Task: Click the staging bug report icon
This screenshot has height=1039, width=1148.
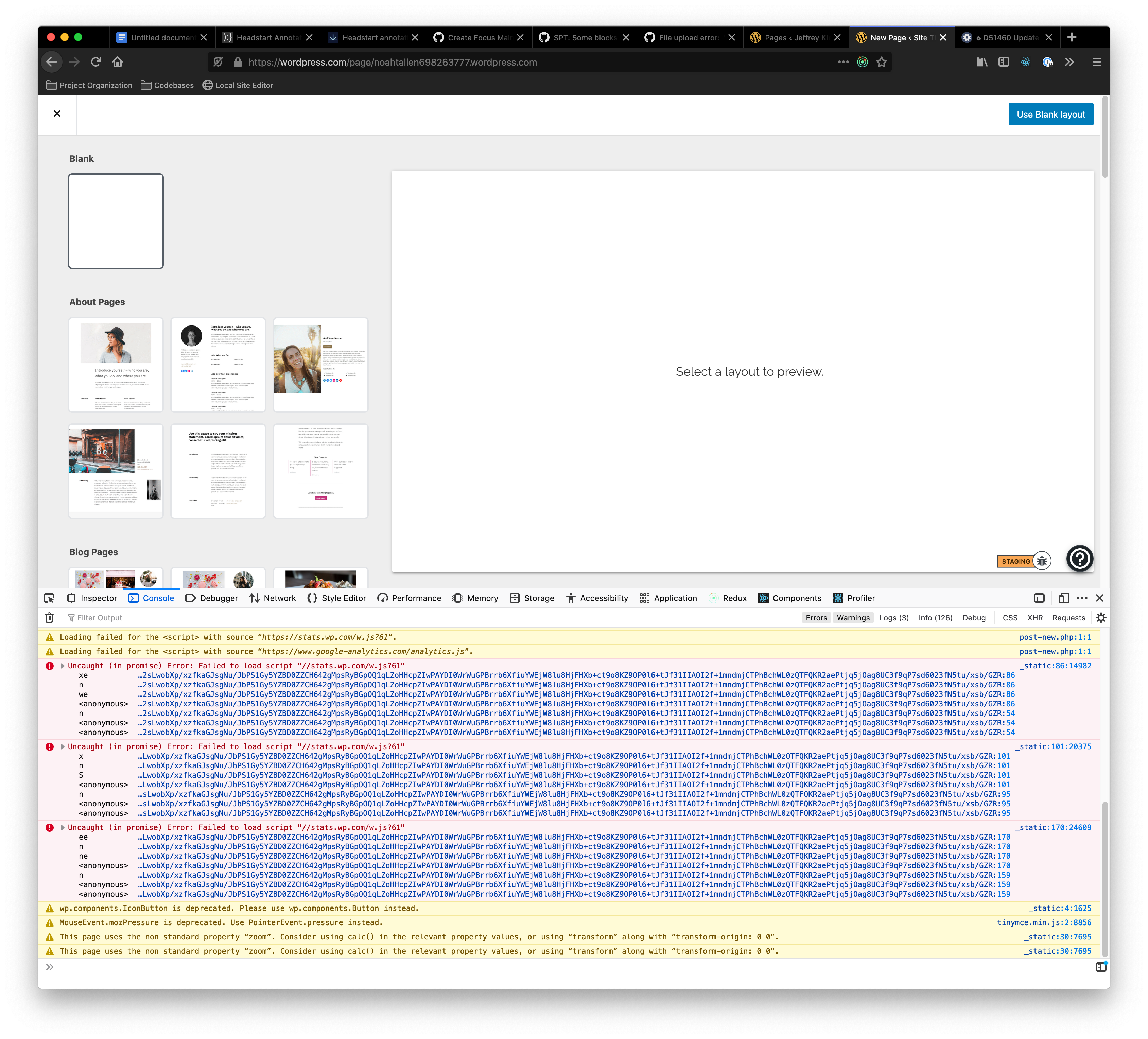Action: click(1042, 561)
